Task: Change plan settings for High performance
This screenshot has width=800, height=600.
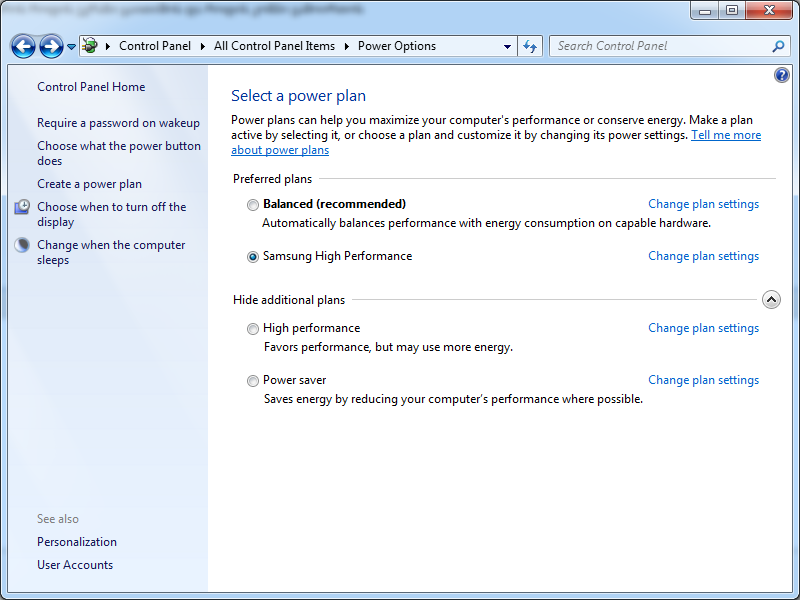Action: tap(704, 328)
